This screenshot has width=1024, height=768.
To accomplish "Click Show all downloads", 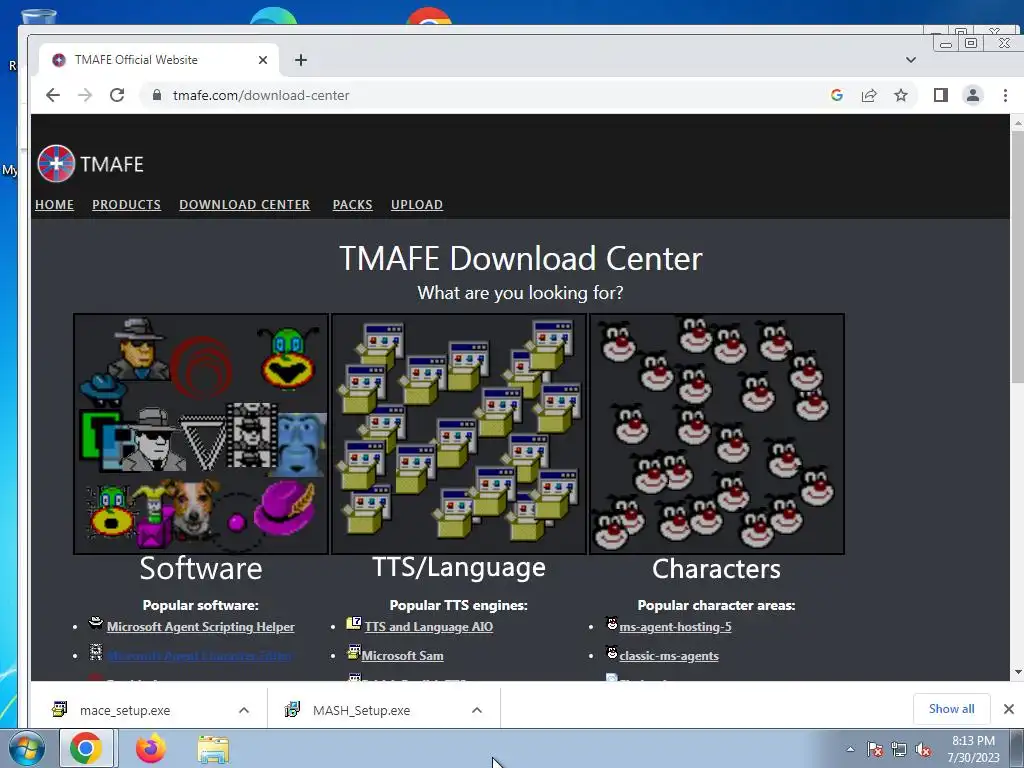I will [x=952, y=709].
